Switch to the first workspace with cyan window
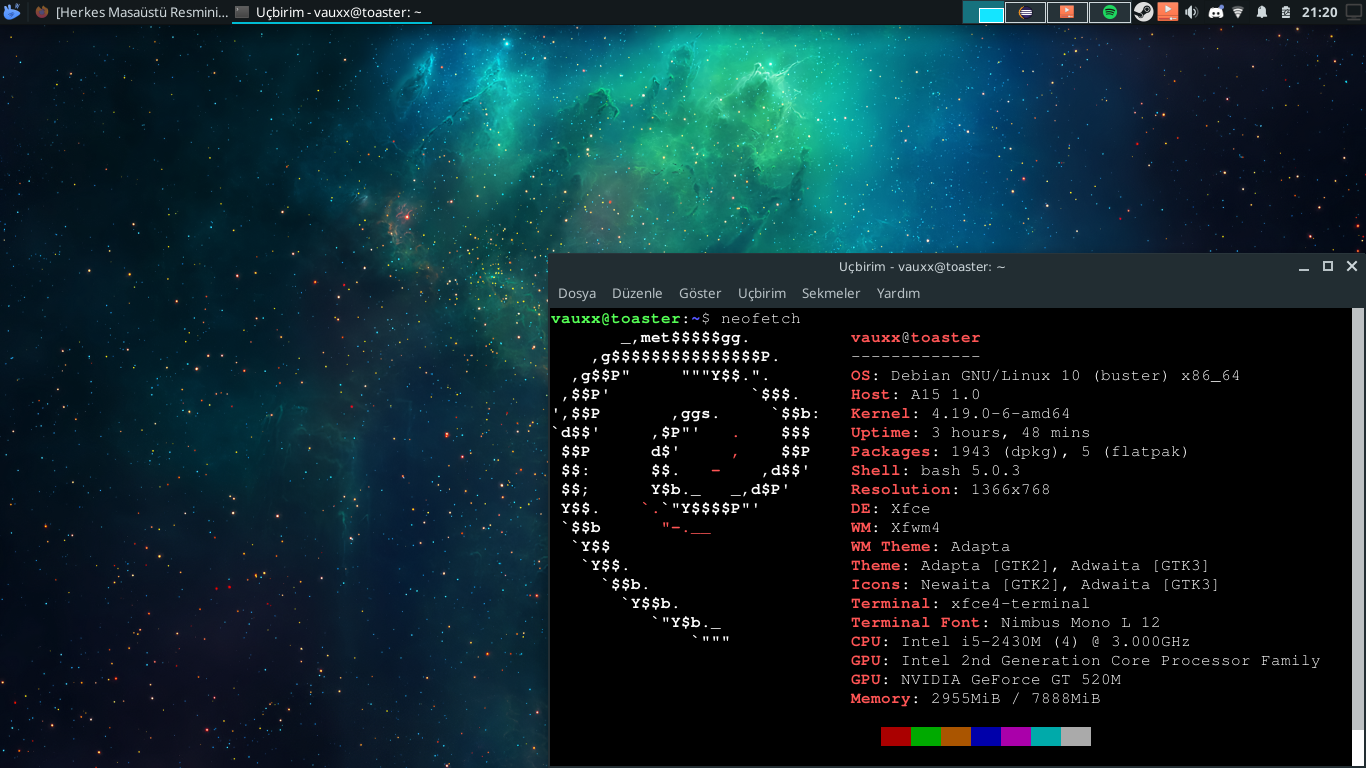Image resolution: width=1366 pixels, height=768 pixels. [x=983, y=13]
